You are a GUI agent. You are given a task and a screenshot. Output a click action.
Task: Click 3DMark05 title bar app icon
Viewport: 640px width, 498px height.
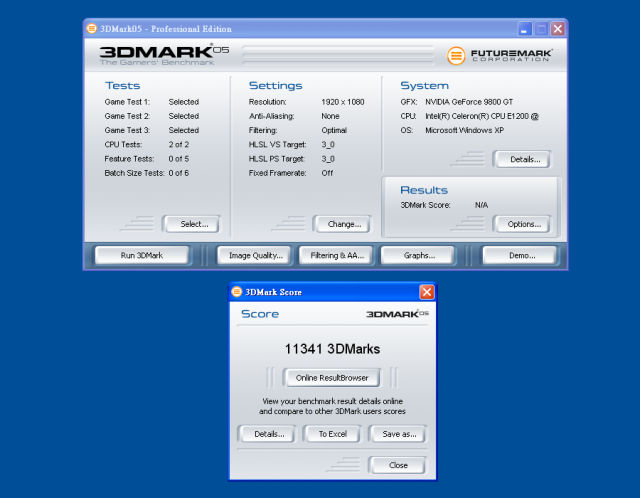pos(92,29)
